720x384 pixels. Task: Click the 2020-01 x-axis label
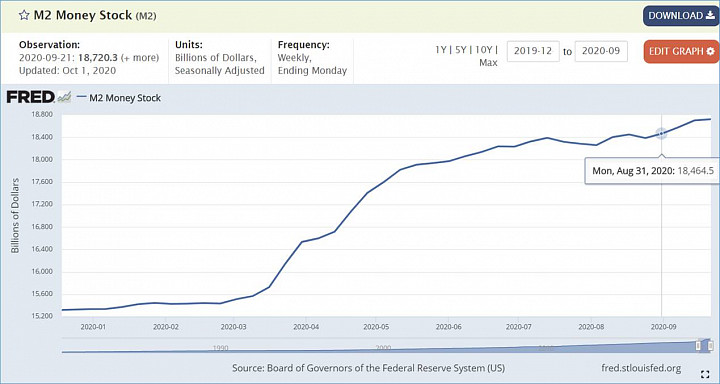click(x=93, y=328)
